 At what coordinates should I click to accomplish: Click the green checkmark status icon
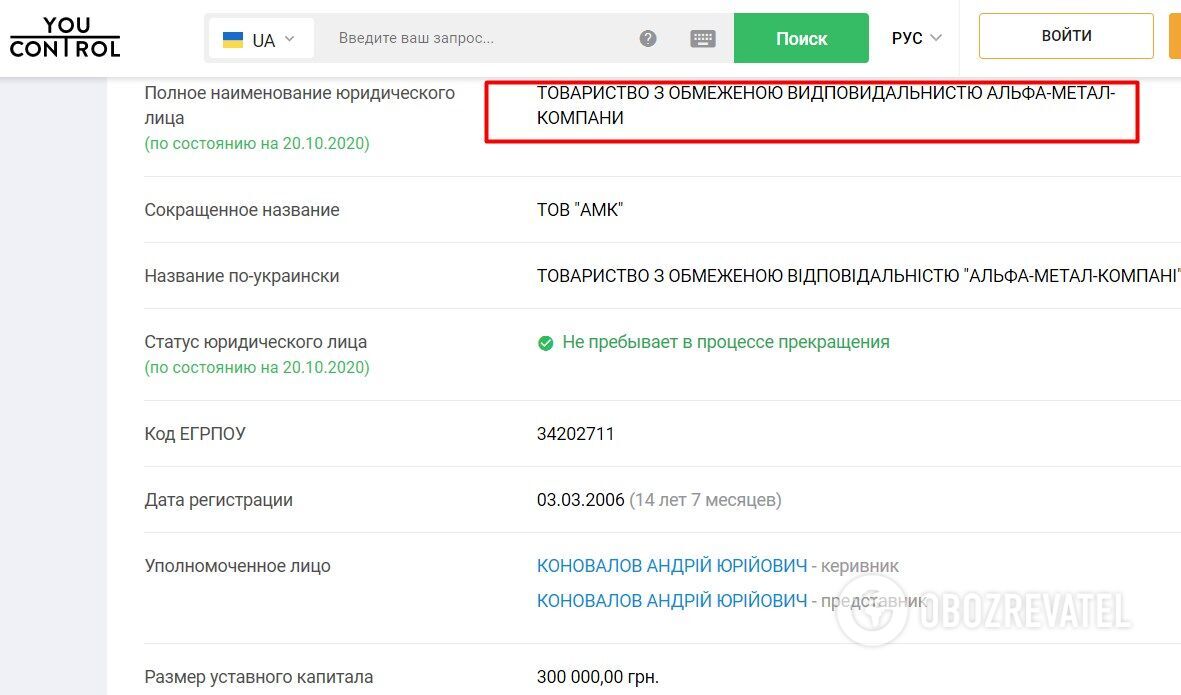pos(545,343)
